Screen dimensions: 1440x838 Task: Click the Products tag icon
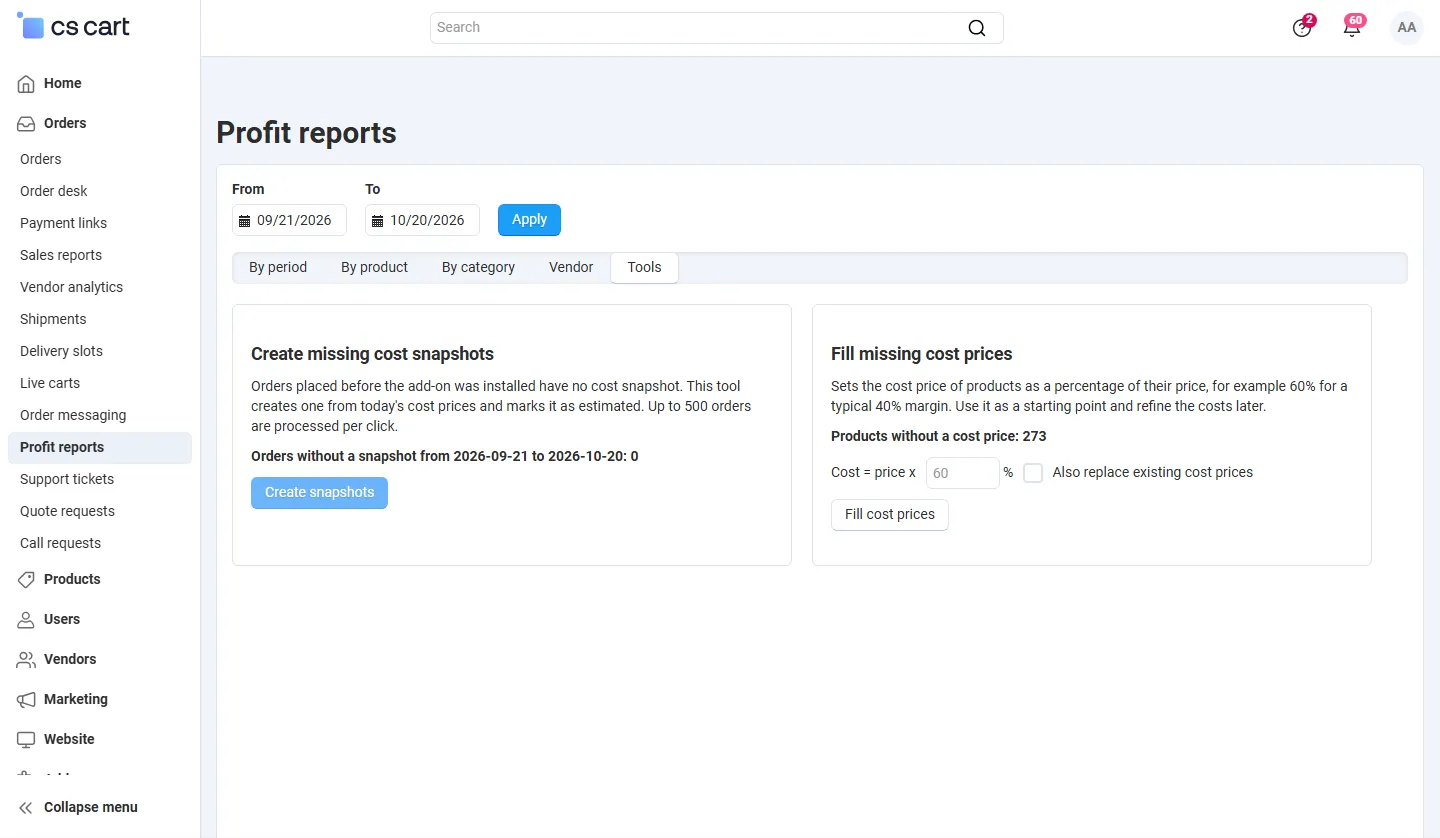click(26, 580)
